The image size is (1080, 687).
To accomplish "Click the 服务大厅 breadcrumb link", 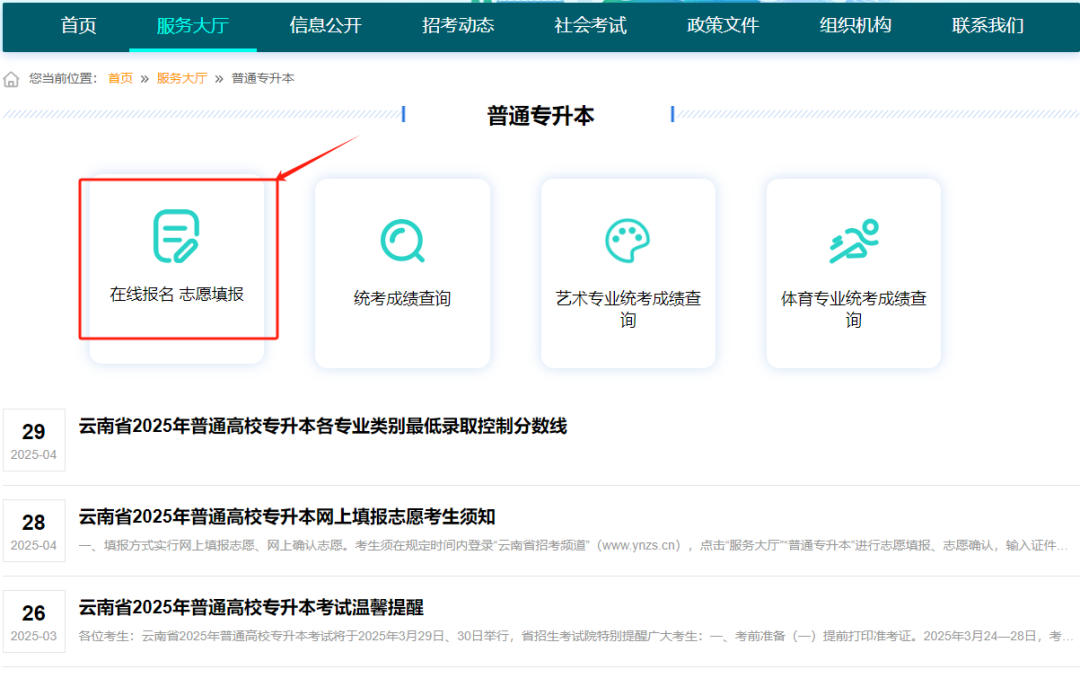I will (x=182, y=79).
